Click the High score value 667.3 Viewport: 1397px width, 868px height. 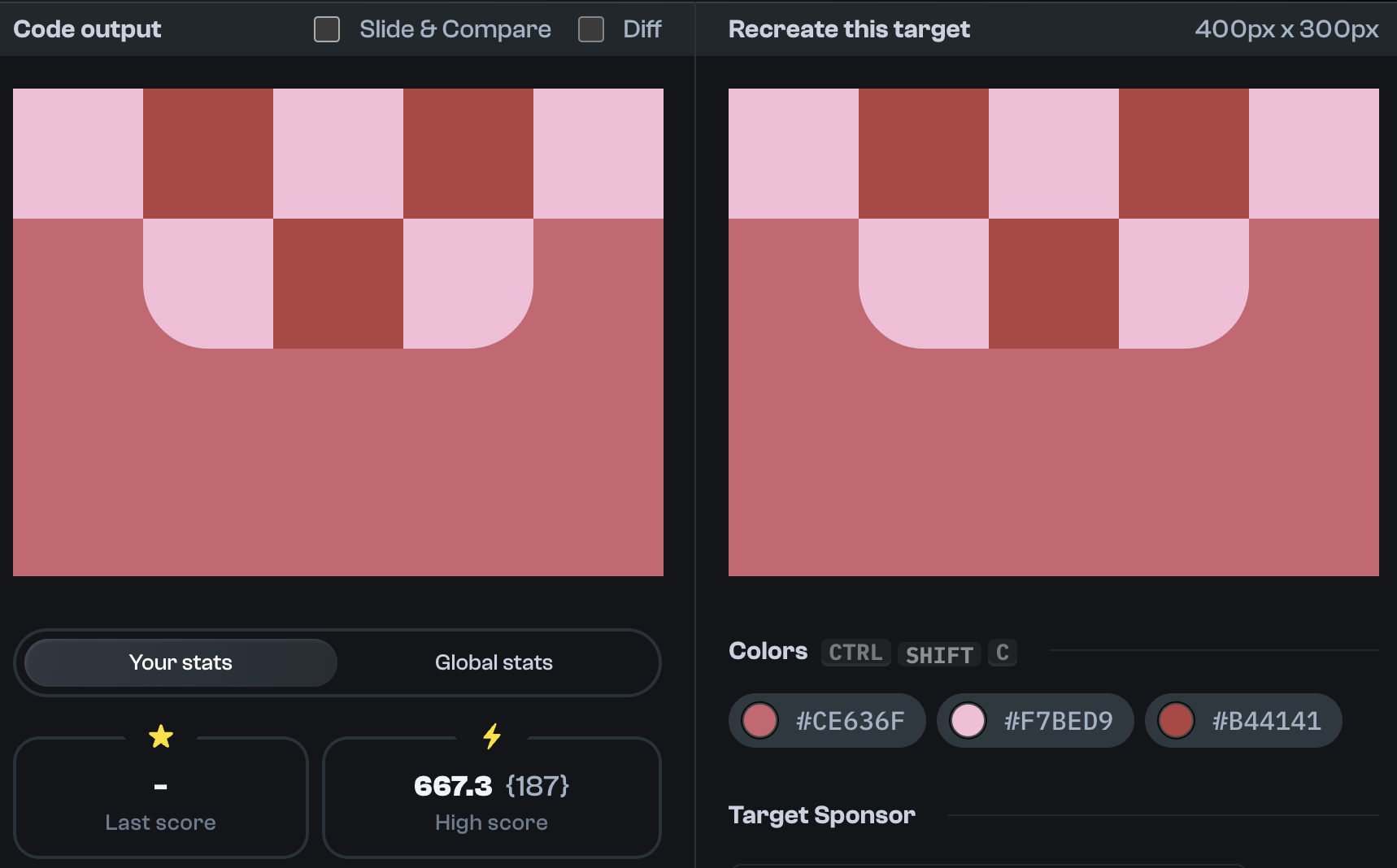click(x=452, y=786)
